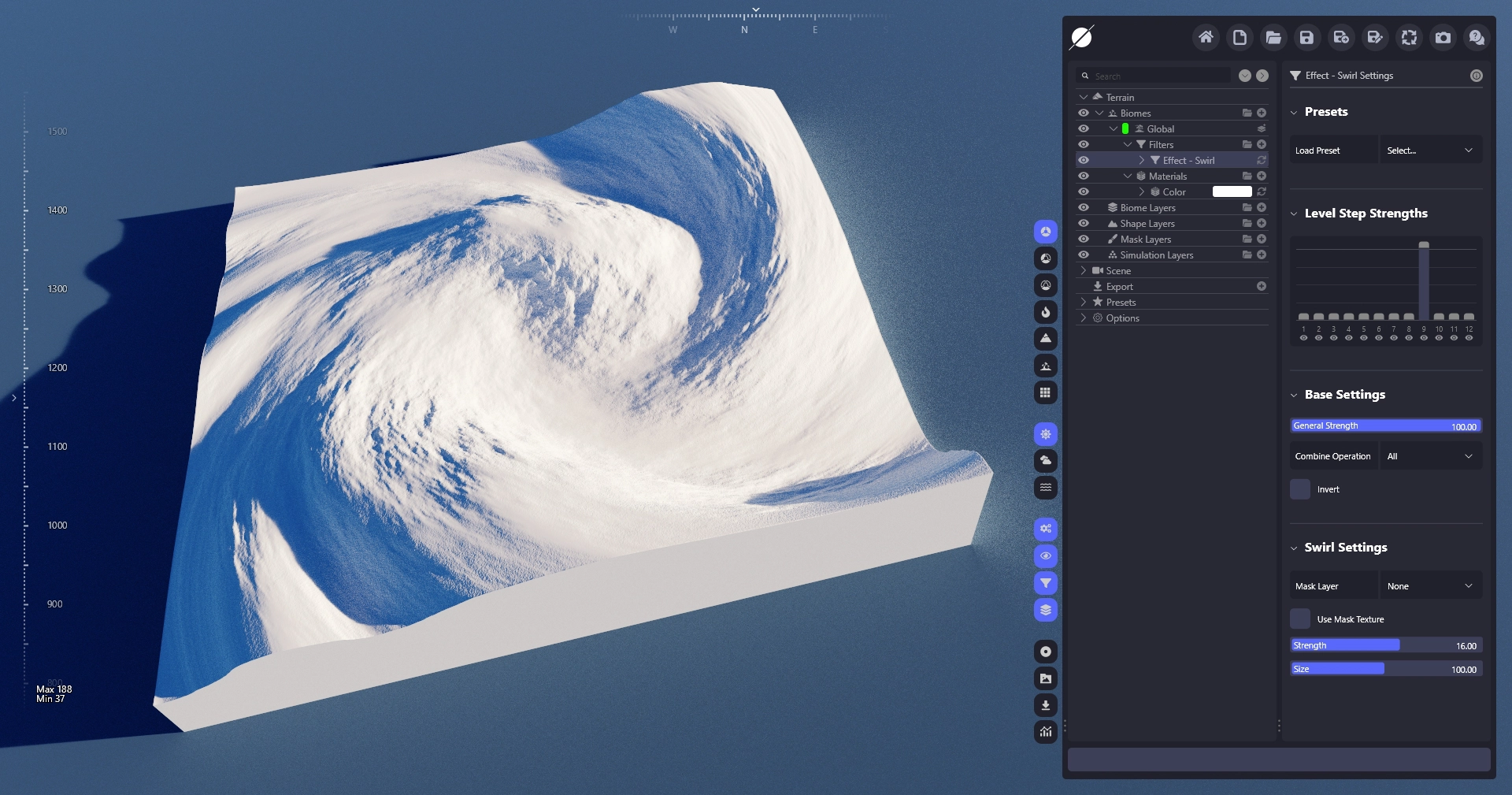Viewport: 1512px width, 795px height.
Task: Click the floppy disk Save icon
Action: click(1307, 37)
